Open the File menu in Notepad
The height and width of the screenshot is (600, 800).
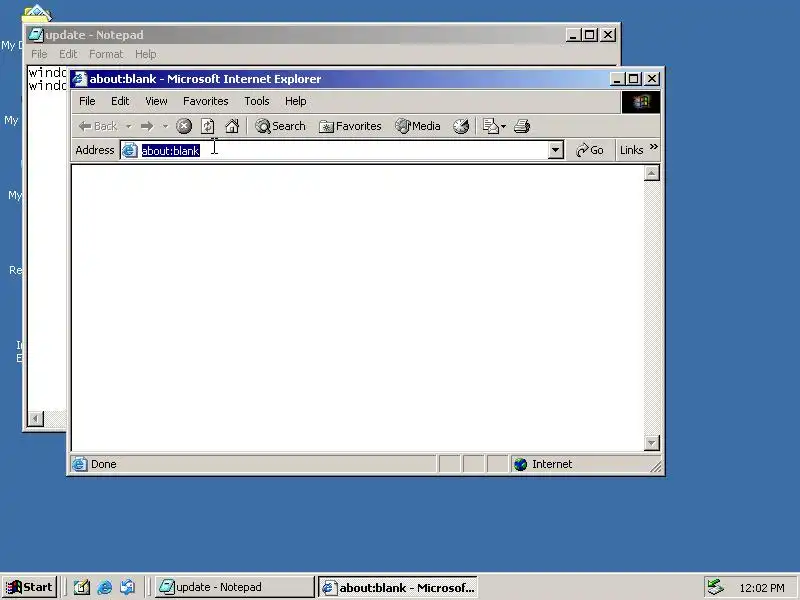point(39,54)
